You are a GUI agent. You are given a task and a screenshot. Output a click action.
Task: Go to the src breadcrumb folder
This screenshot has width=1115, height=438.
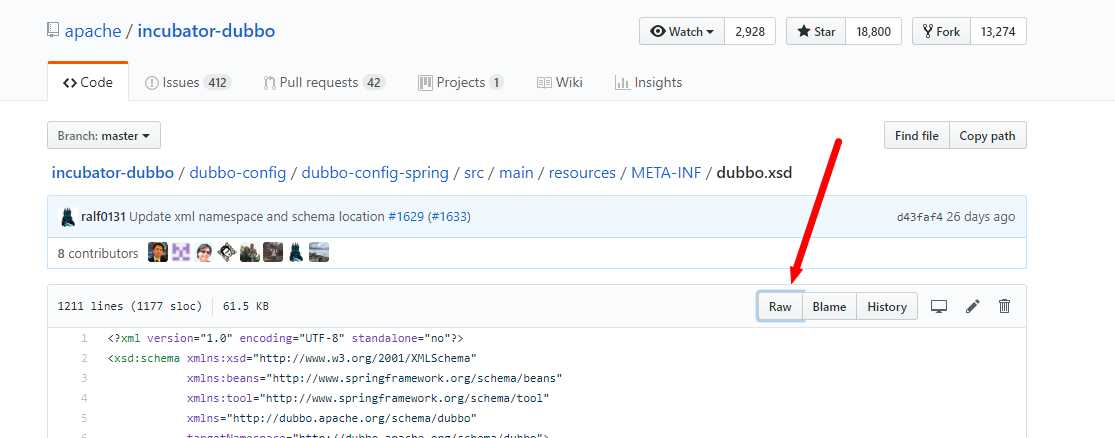(x=474, y=173)
